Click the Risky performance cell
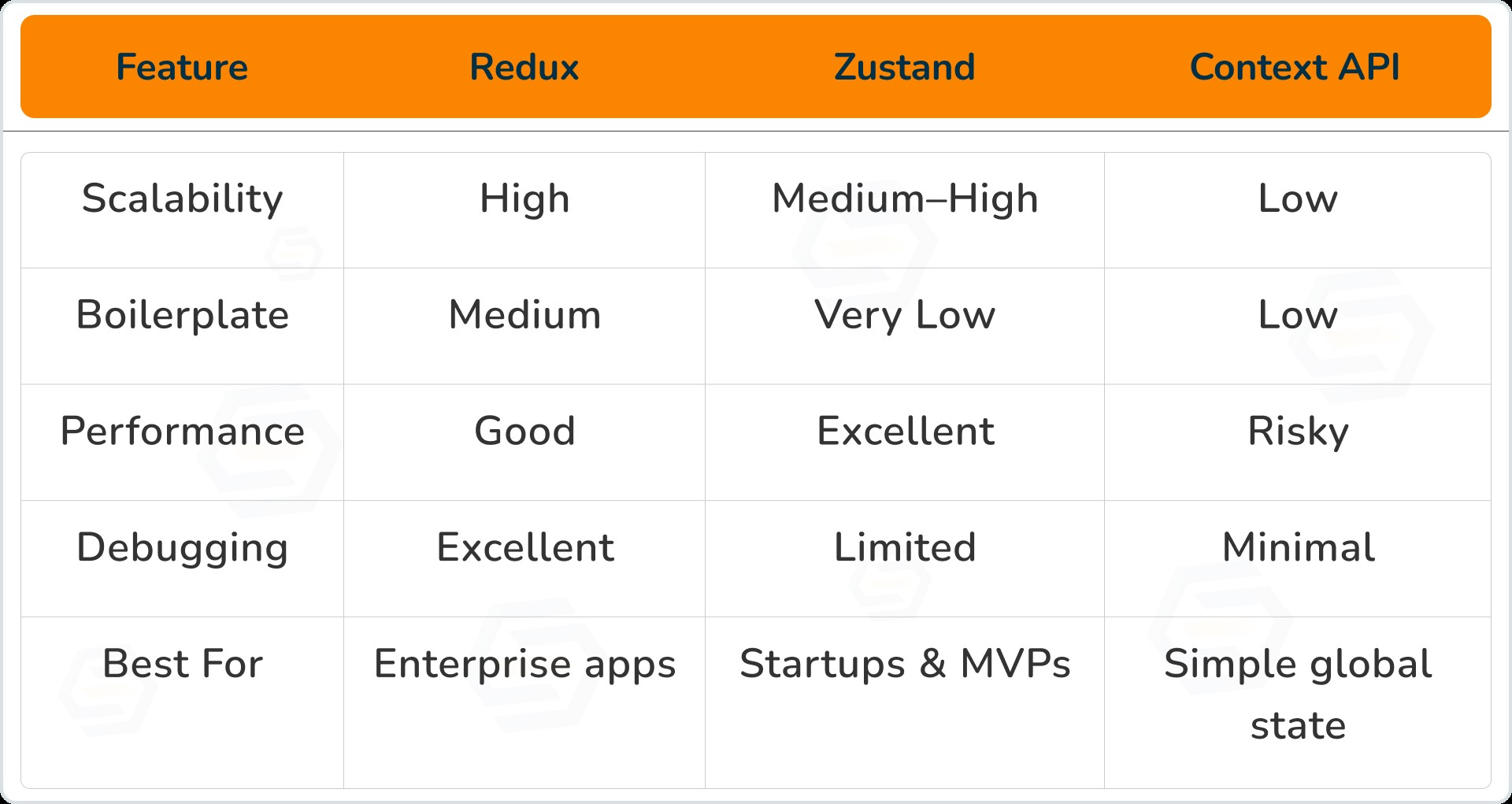The width and height of the screenshot is (1512, 804). click(x=1298, y=432)
